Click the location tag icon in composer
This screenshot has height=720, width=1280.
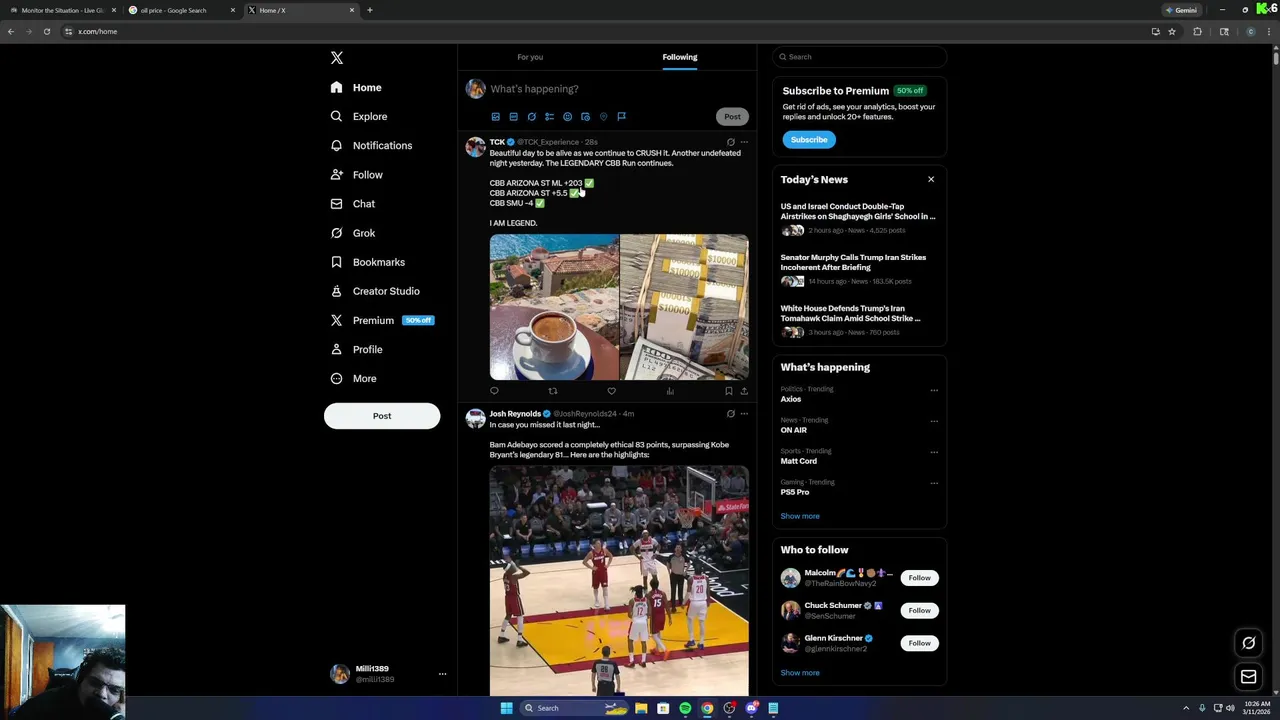point(603,117)
